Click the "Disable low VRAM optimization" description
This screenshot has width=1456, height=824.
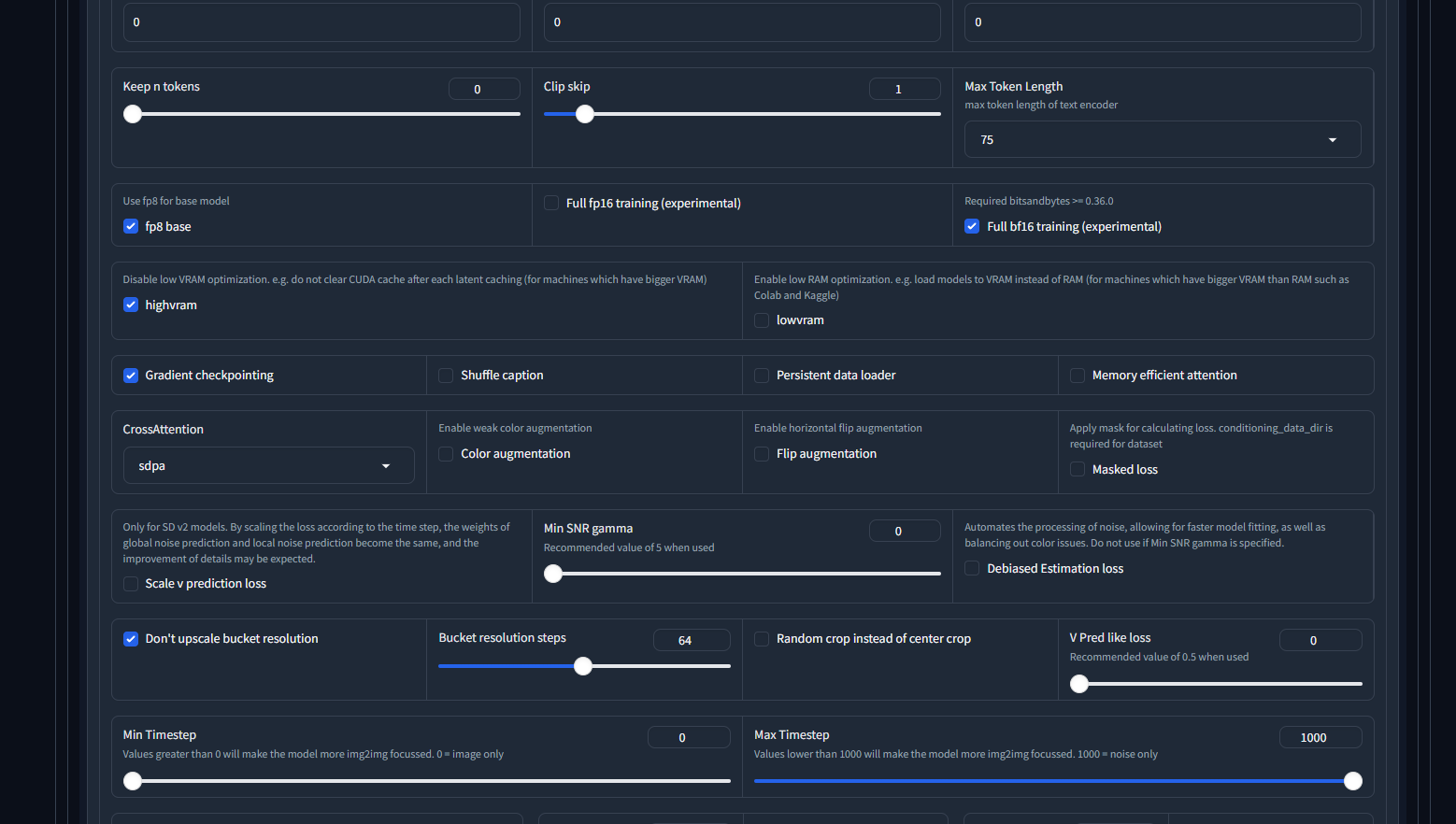tap(415, 279)
